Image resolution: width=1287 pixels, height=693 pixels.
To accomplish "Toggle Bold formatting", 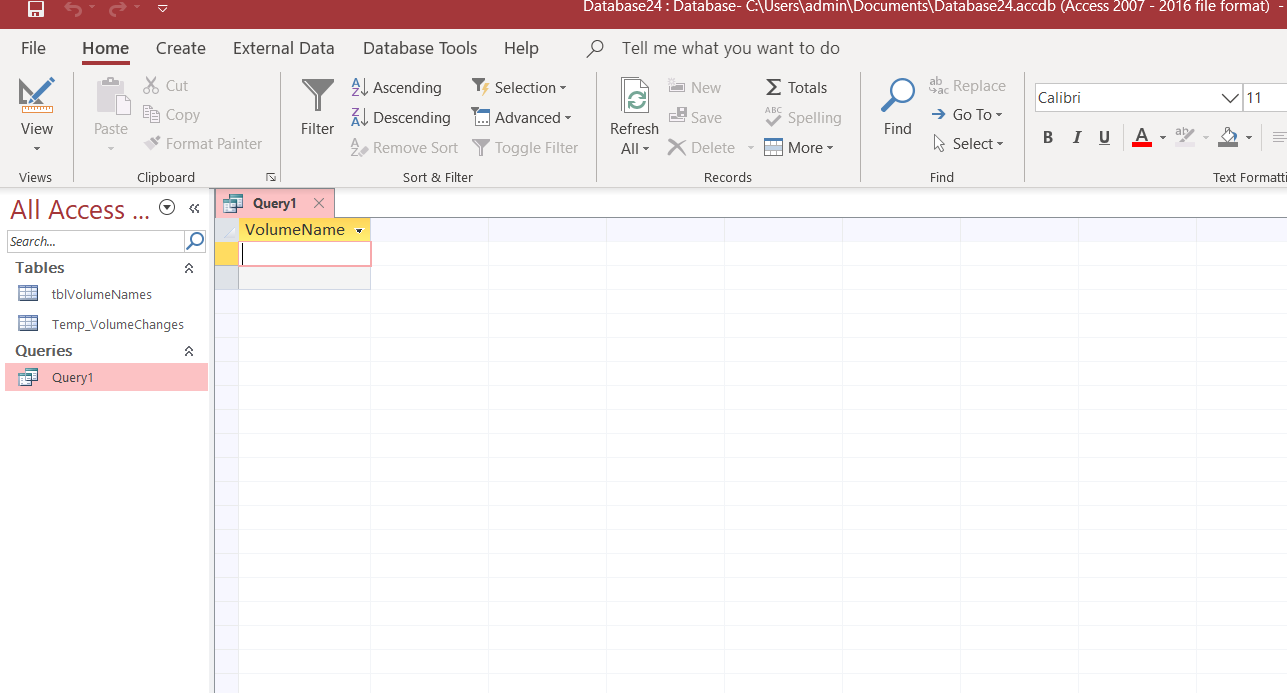I will pos(1048,138).
